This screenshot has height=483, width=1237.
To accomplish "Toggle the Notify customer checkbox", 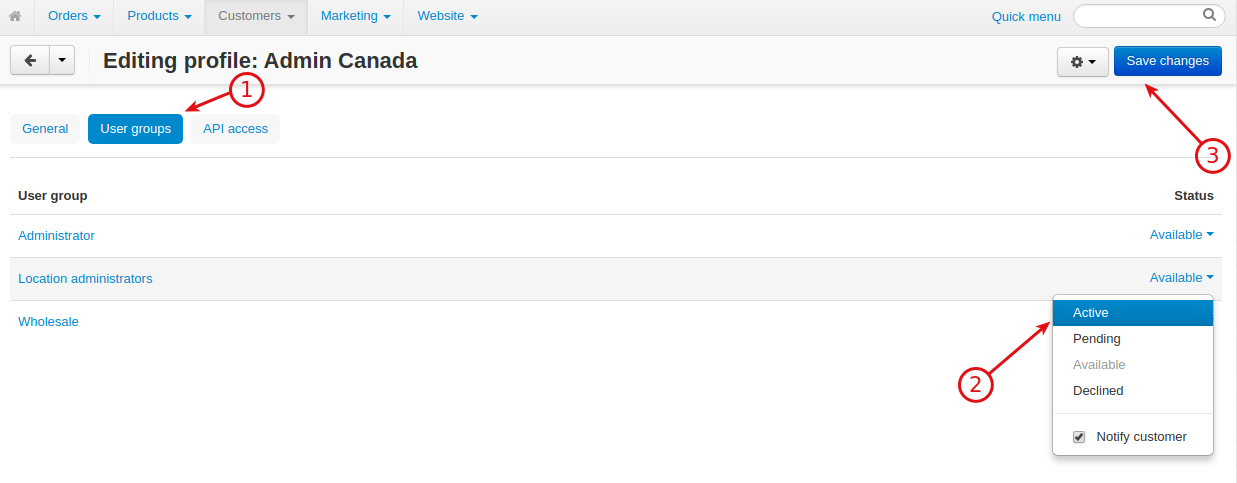I will [x=1079, y=437].
